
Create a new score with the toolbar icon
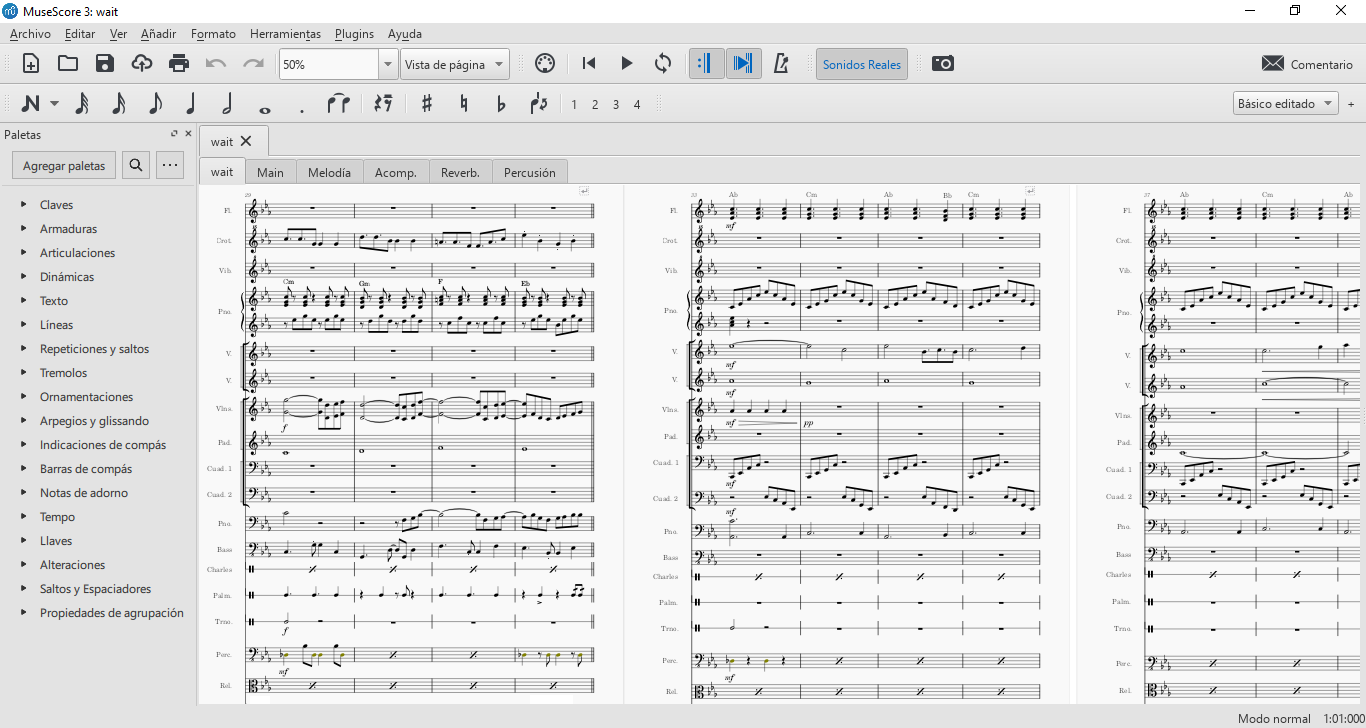(31, 64)
